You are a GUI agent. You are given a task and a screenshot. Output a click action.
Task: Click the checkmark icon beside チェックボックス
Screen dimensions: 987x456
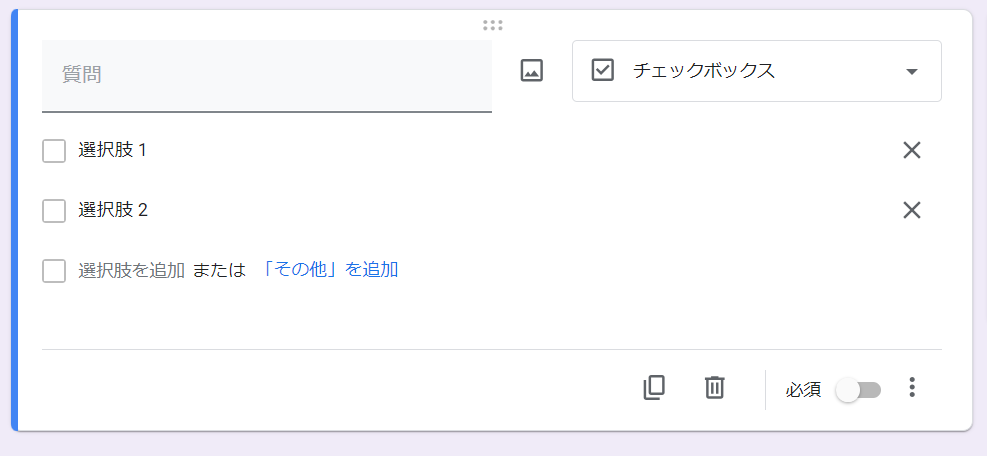[602, 71]
